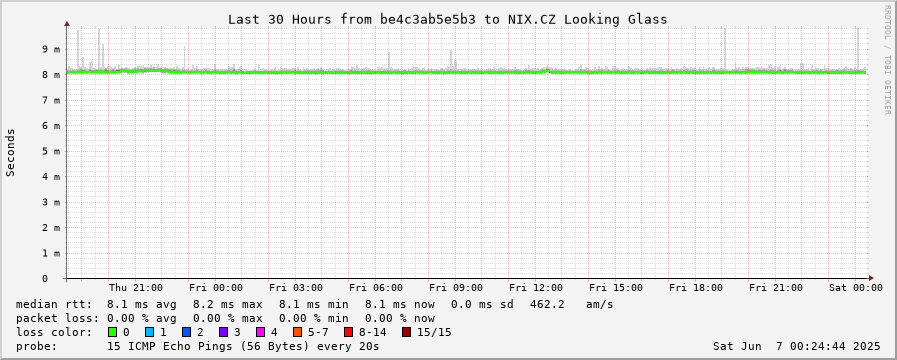Screen dimensions: 897x360
Task: Click the Sat 00:00 time axis label
Action: click(856, 288)
